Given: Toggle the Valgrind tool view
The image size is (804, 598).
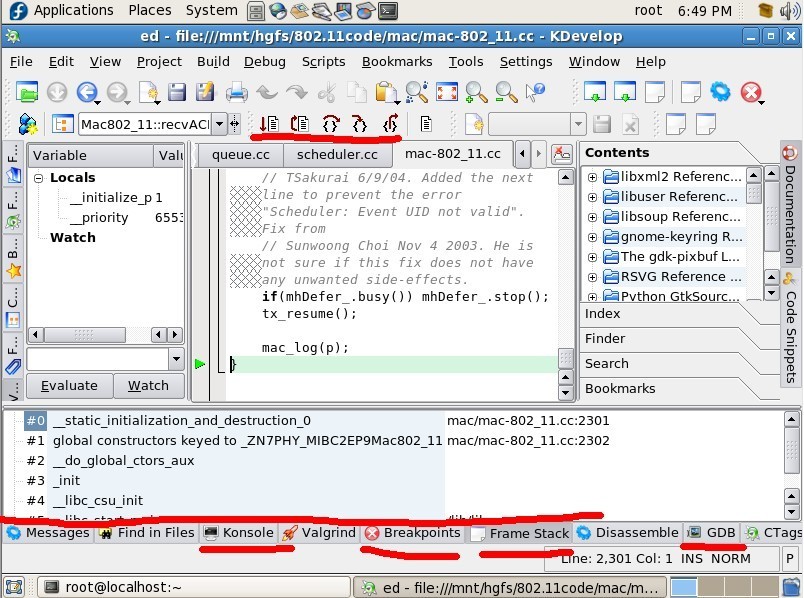Looking at the screenshot, I should point(320,533).
